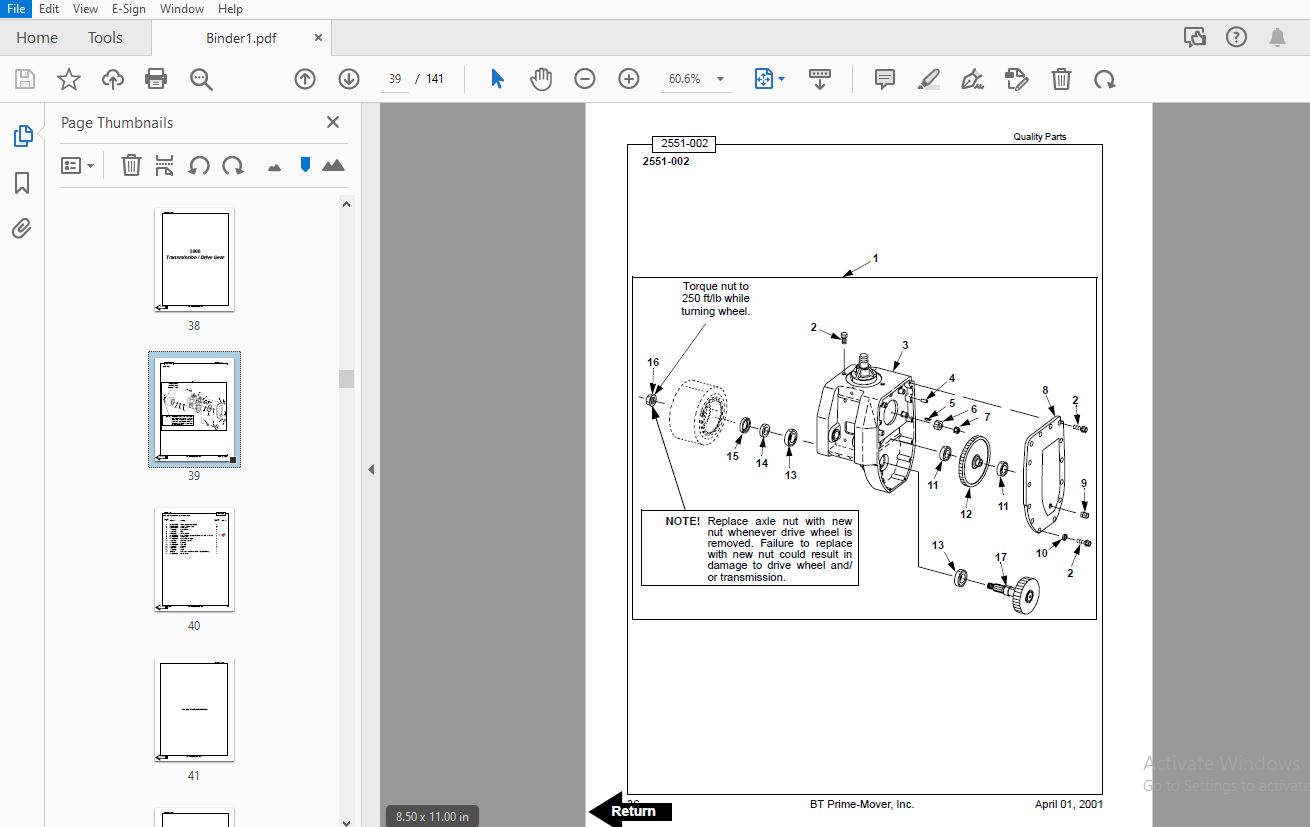Image resolution: width=1310 pixels, height=827 pixels.
Task: Open the thumbnails options dropdown
Action: pos(77,166)
